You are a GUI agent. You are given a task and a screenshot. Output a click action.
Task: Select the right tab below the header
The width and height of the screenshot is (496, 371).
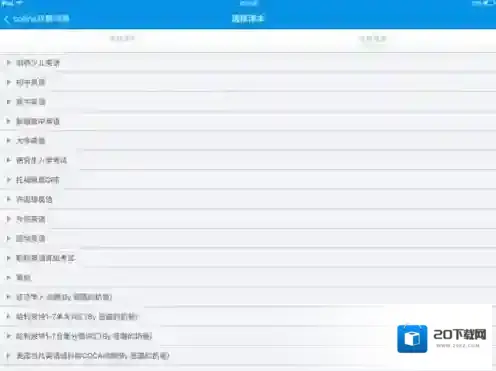pos(373,39)
